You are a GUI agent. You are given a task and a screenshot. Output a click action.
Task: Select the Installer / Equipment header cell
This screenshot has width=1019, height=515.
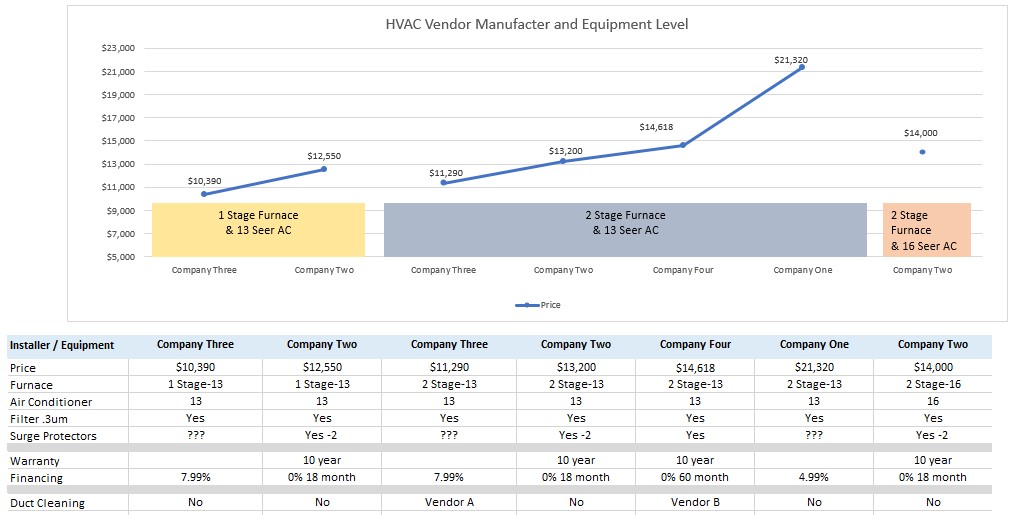[62, 345]
